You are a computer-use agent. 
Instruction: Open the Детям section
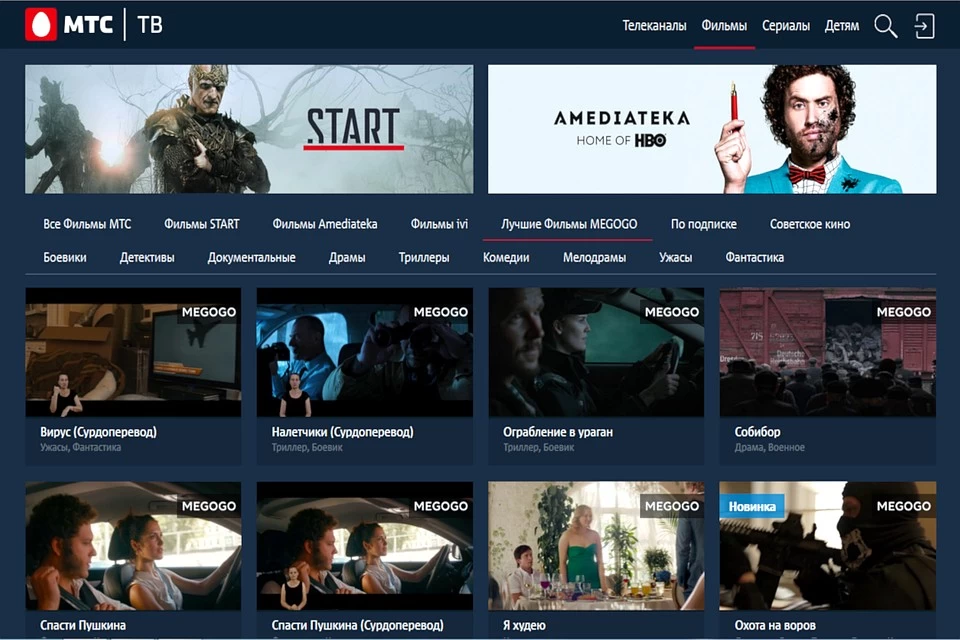click(x=842, y=26)
